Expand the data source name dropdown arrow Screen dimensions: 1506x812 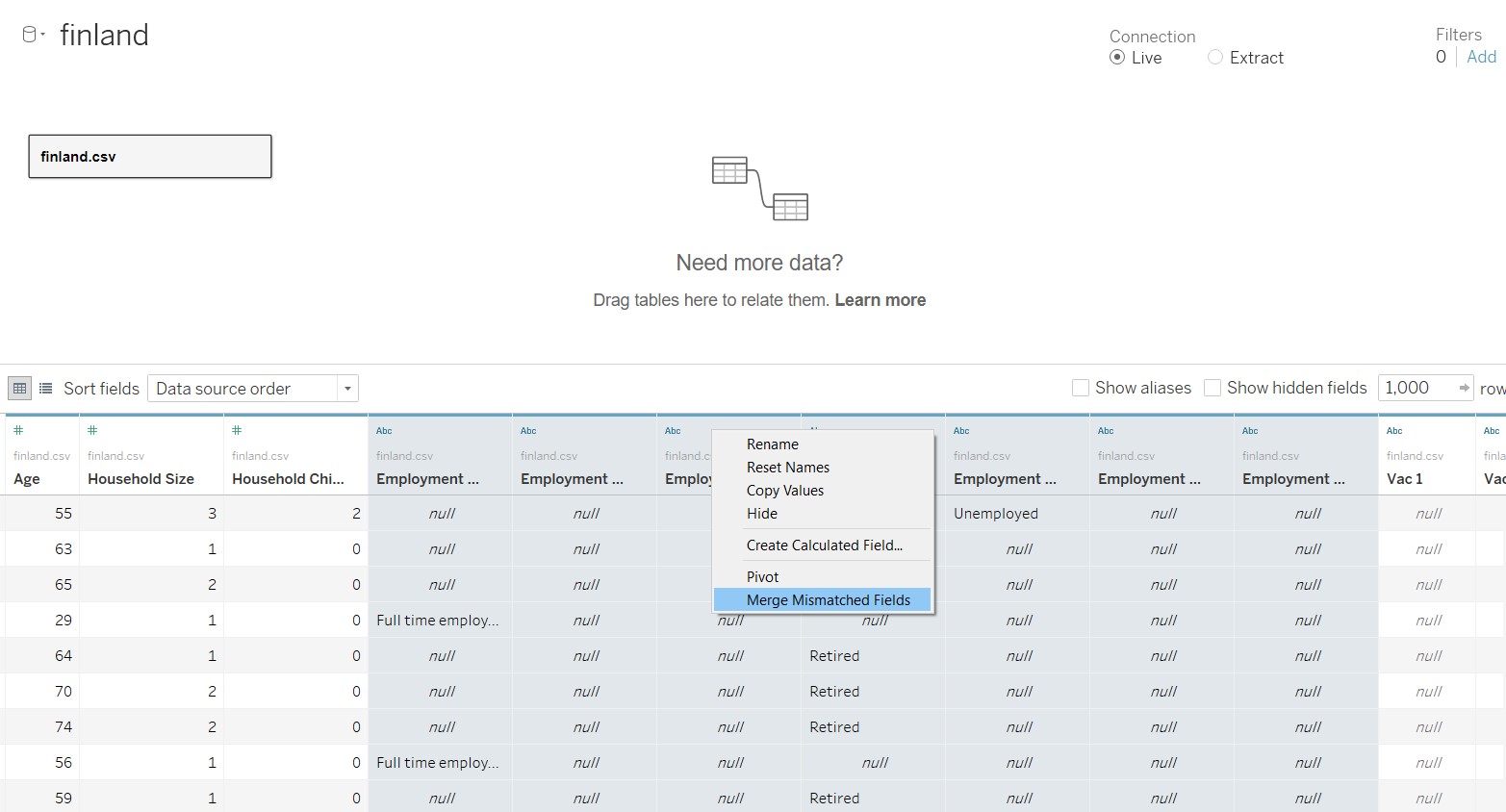click(x=43, y=35)
